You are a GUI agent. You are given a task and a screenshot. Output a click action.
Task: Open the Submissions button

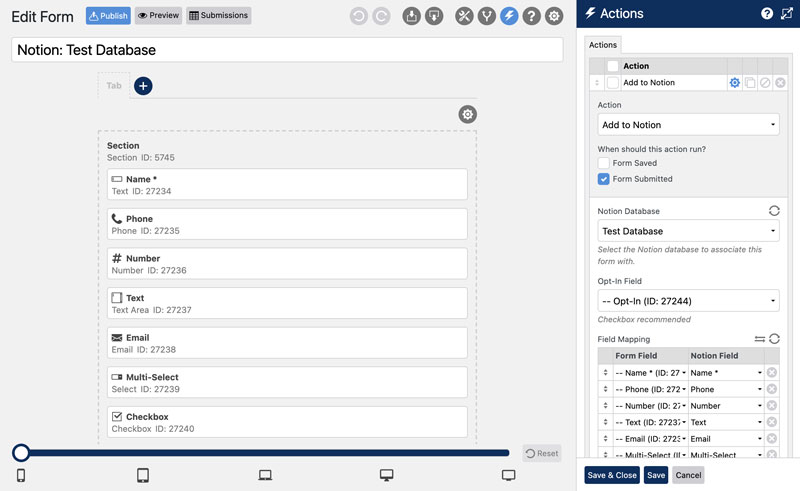pyautogui.click(x=218, y=16)
